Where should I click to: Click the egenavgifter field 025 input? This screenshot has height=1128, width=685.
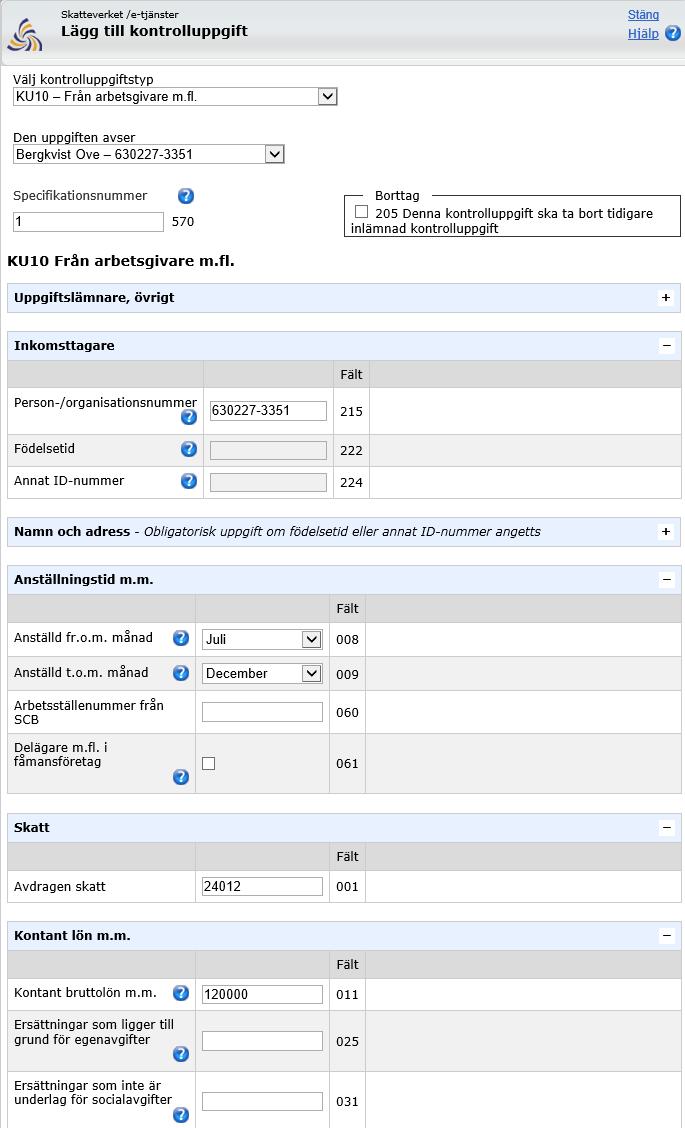262,1041
